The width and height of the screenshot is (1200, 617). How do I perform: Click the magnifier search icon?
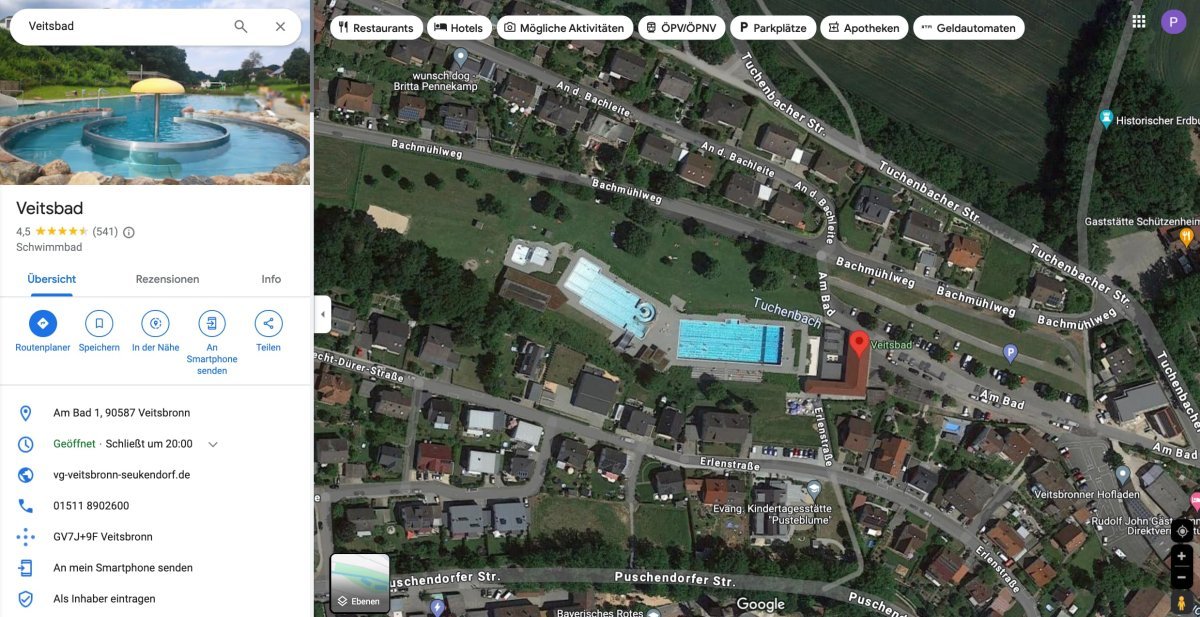click(241, 26)
